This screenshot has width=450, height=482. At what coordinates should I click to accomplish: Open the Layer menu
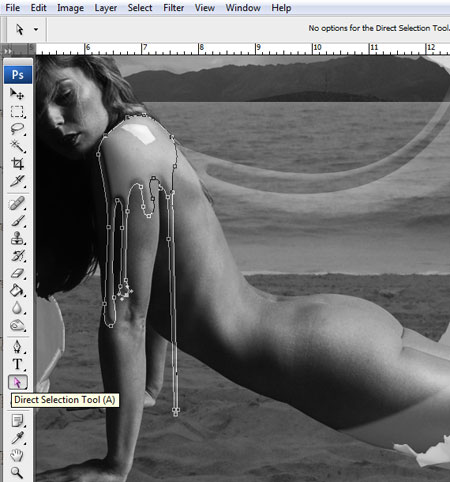[x=105, y=8]
